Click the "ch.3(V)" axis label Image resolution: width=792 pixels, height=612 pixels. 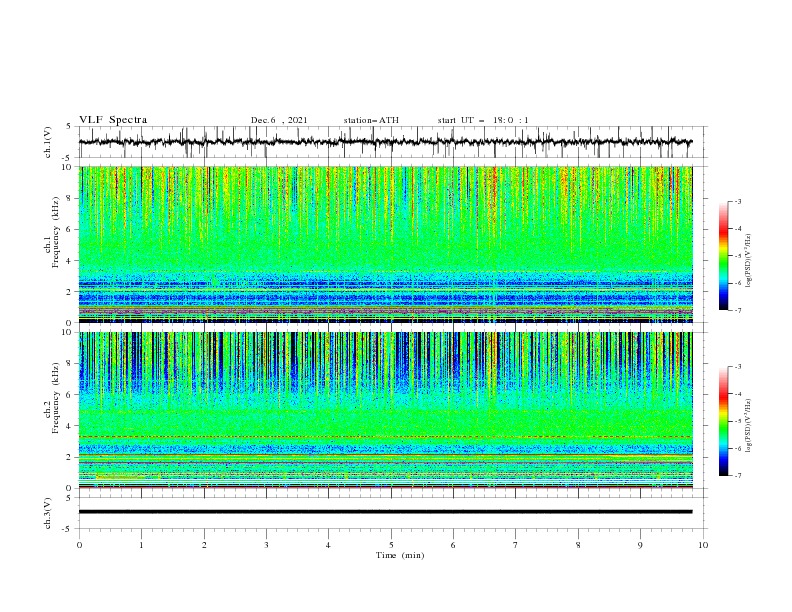(x=48, y=513)
